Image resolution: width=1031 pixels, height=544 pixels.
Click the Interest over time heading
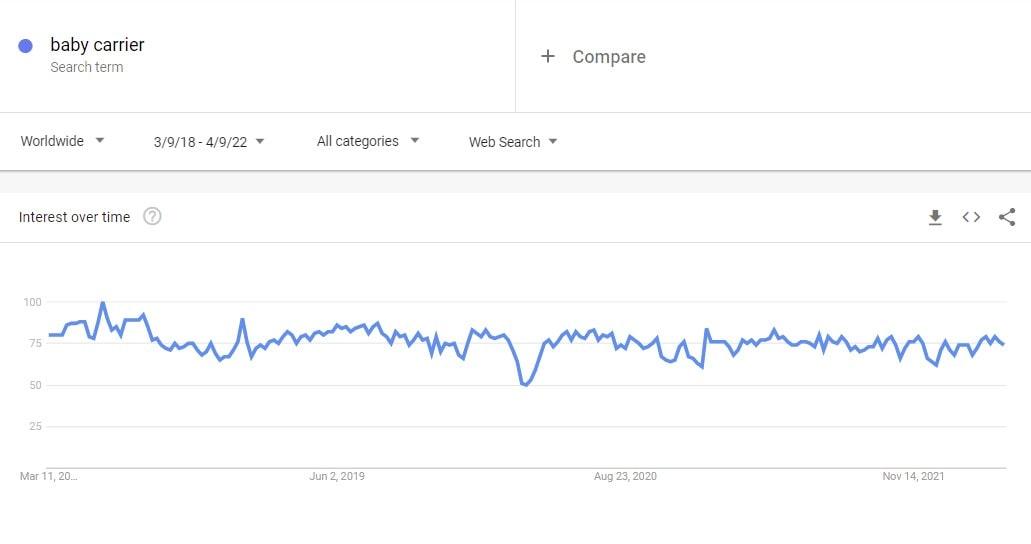[x=74, y=217]
